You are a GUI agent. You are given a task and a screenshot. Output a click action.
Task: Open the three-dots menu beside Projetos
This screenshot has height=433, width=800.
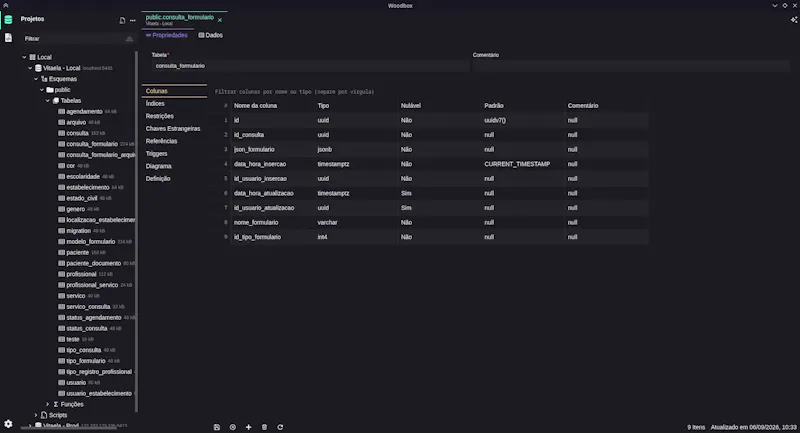(x=133, y=20)
